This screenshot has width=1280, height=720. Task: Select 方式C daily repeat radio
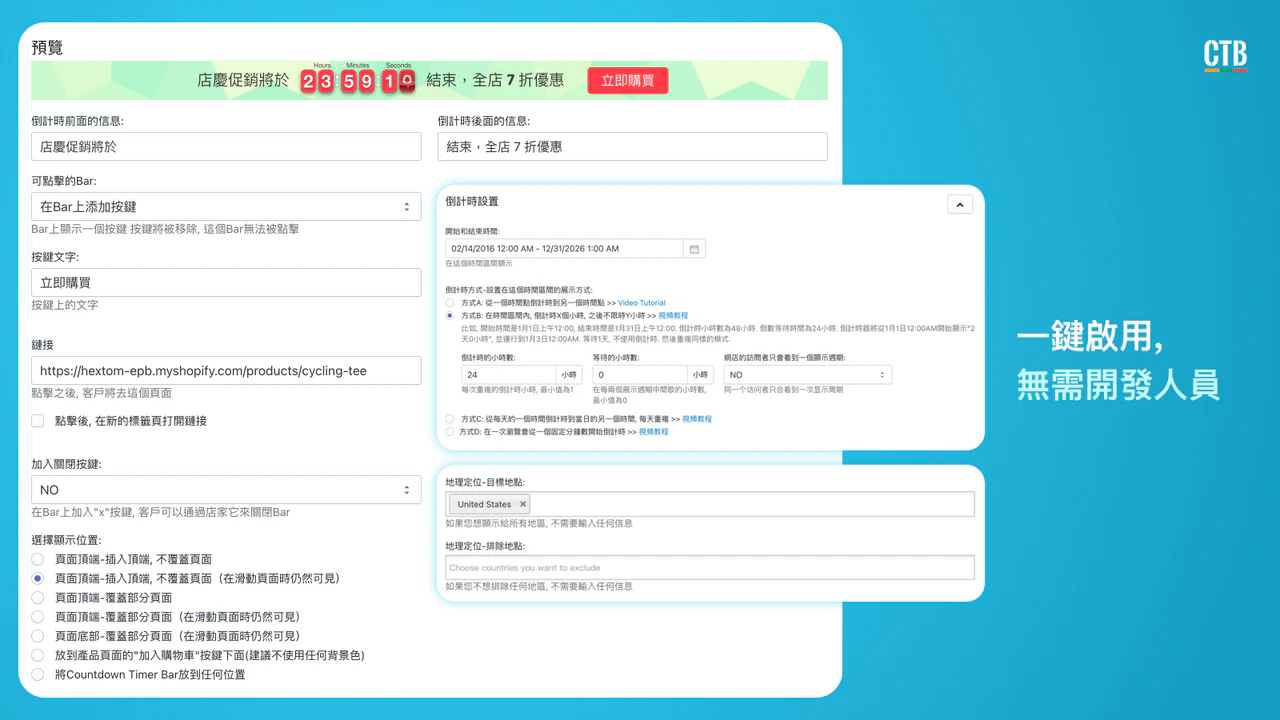pos(450,419)
